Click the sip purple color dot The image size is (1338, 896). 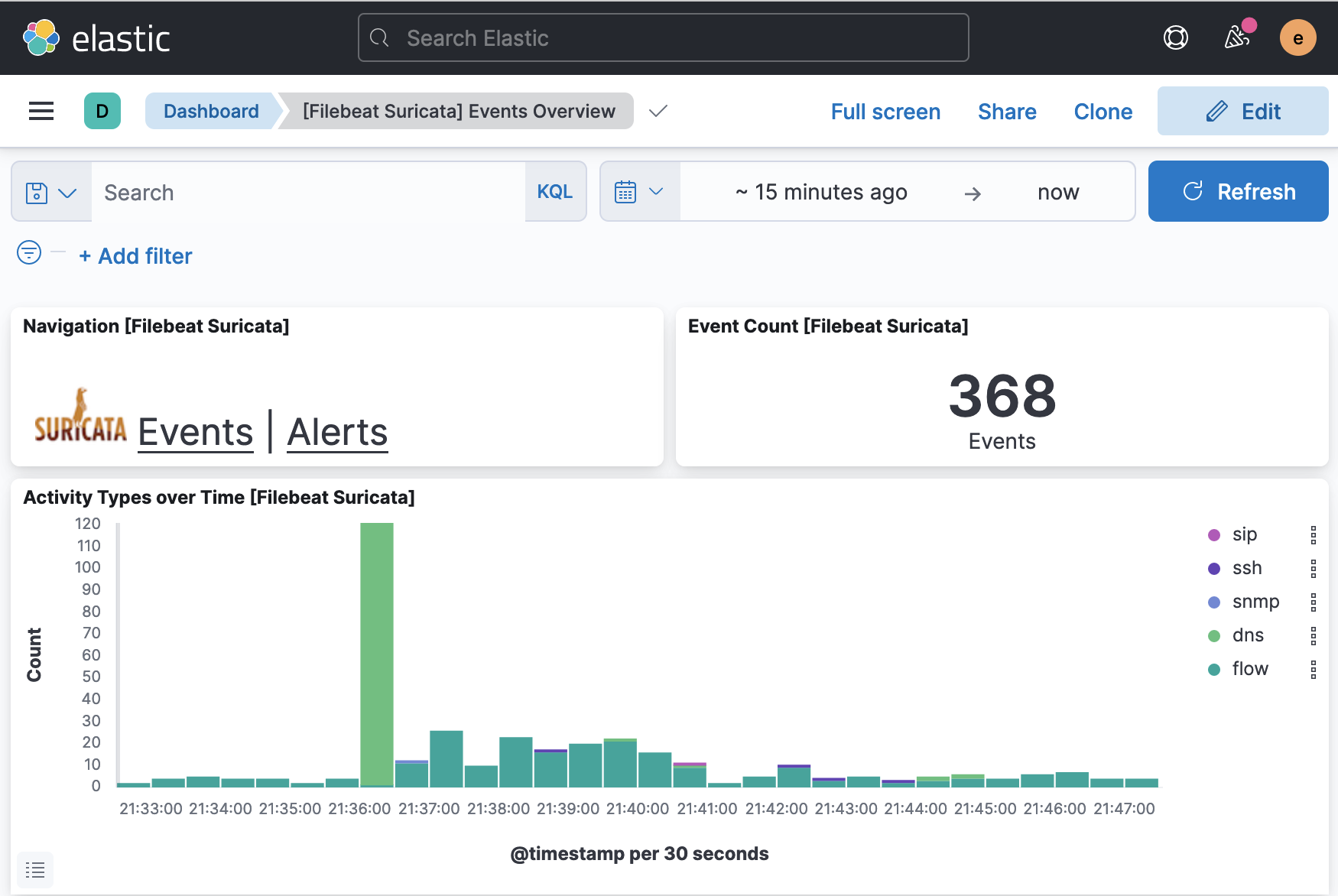coord(1214,535)
